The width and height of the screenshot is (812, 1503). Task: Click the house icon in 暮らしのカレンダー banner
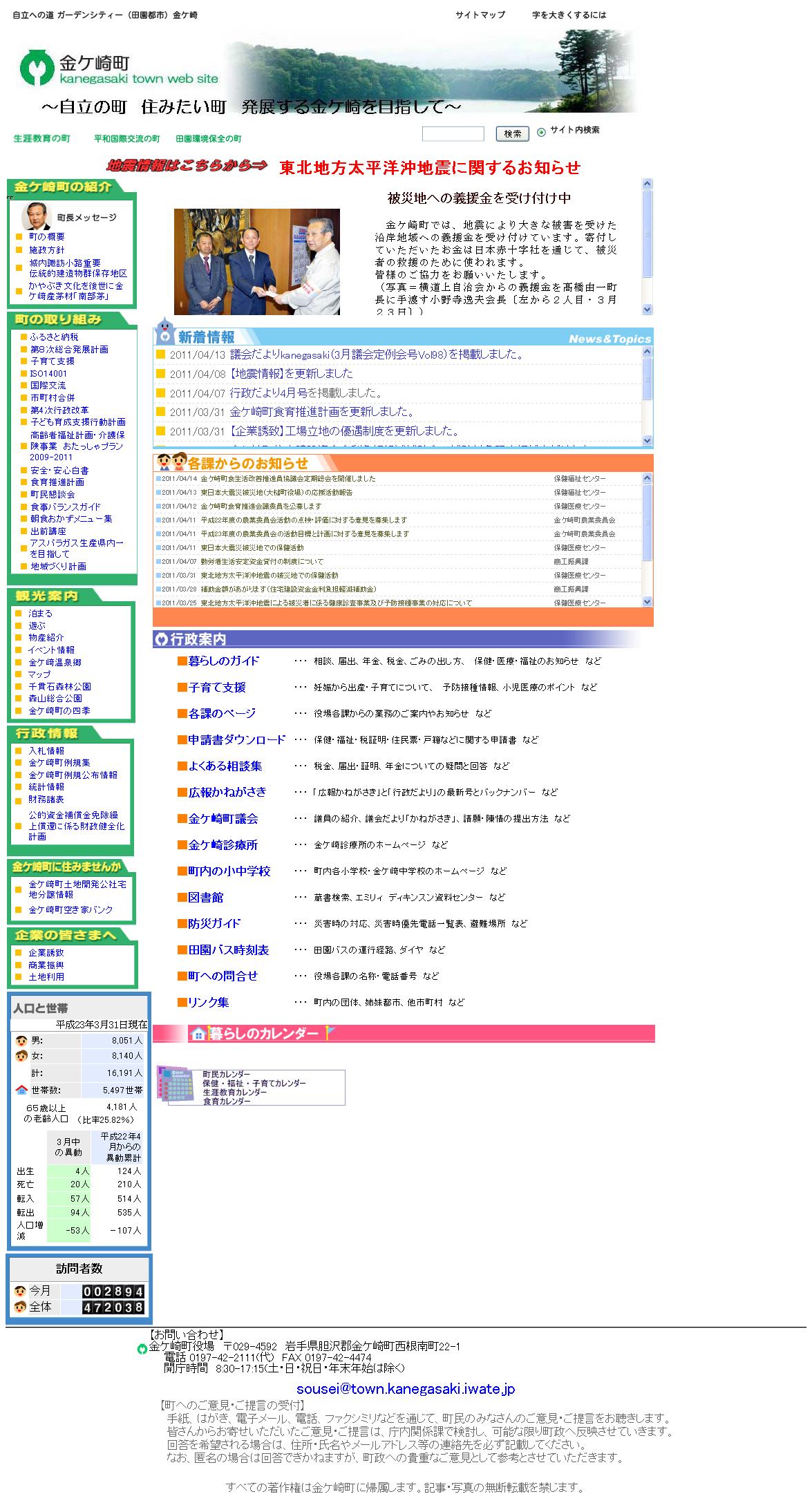198,1034
